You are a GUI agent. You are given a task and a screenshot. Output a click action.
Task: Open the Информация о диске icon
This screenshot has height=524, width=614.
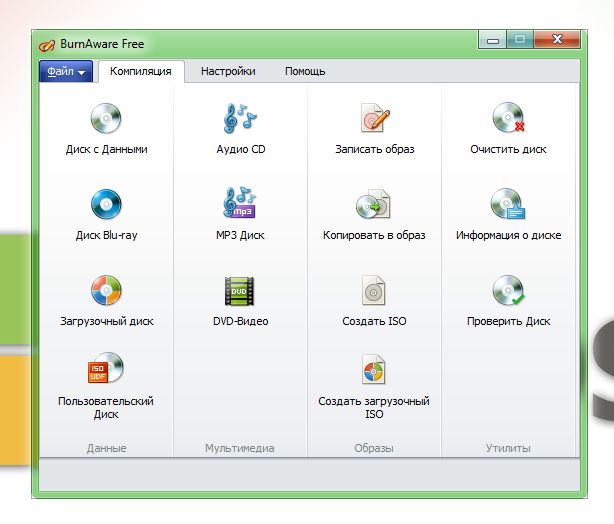[508, 205]
